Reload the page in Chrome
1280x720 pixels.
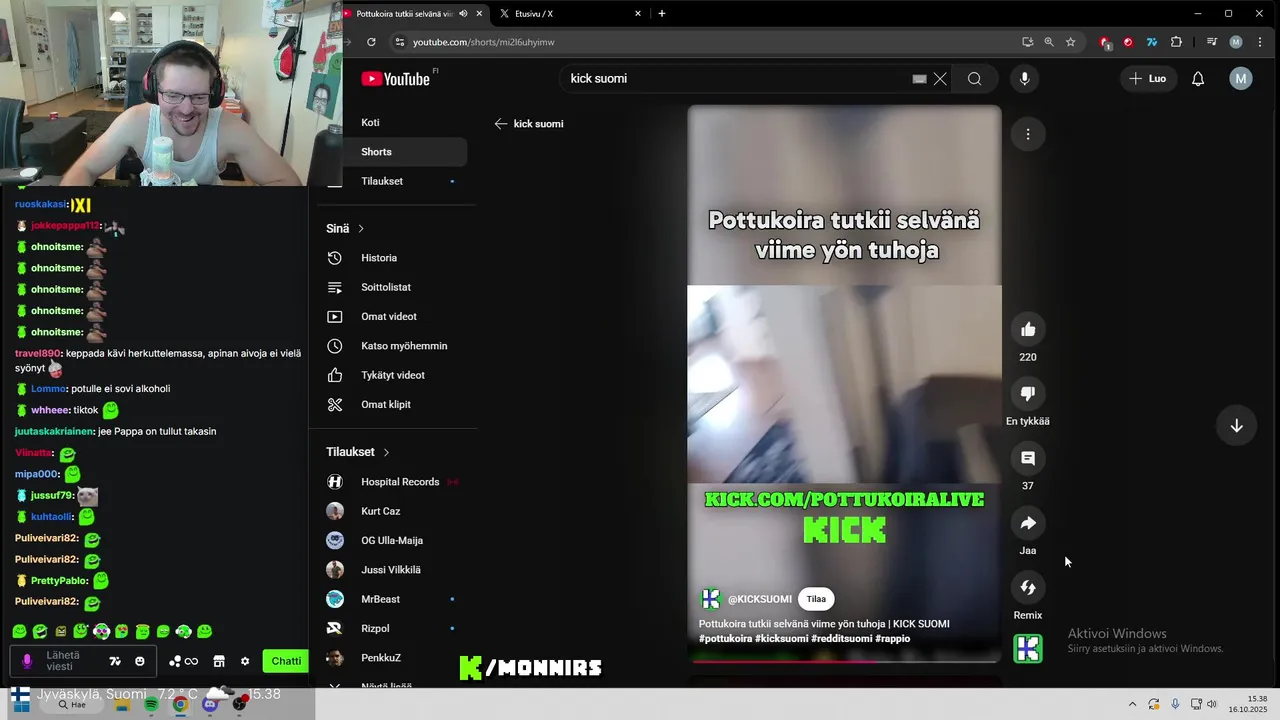pos(371,42)
